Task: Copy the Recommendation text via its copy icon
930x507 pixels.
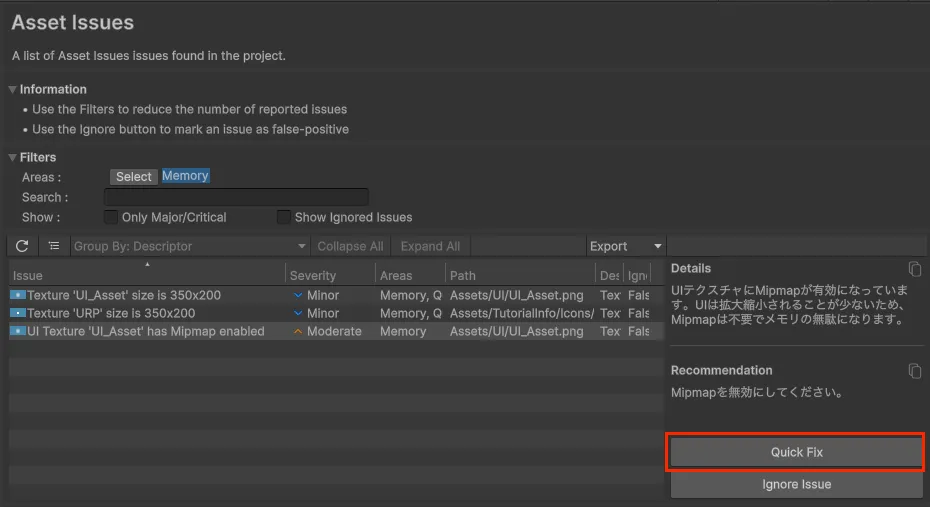Action: (x=914, y=371)
